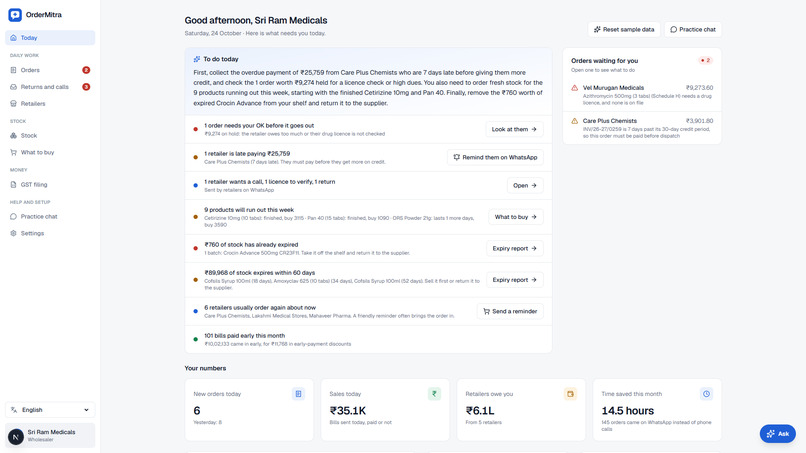Click the GST filing document icon
Viewport: 806px width, 453px height.
(x=13, y=185)
